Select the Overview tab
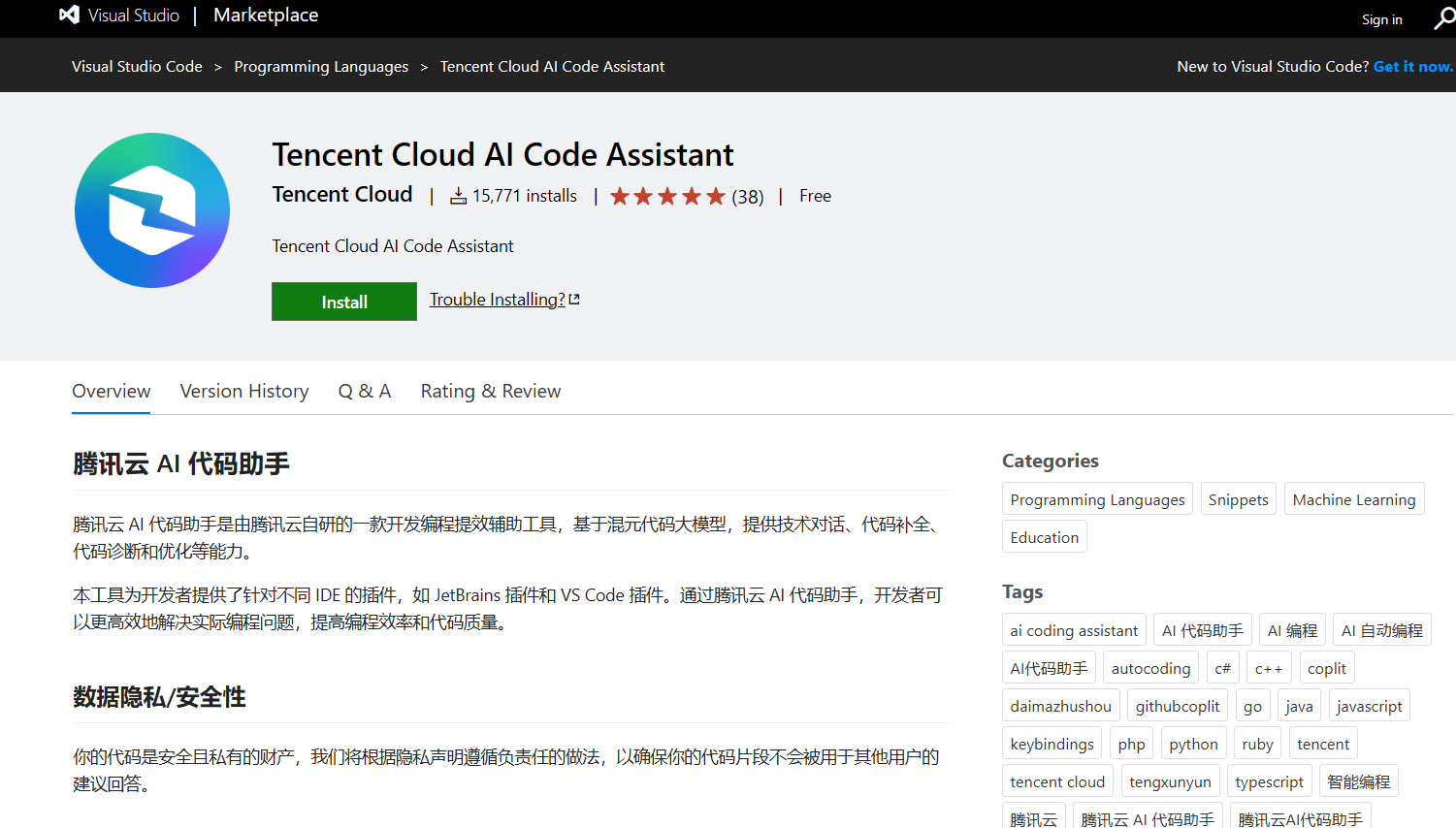Viewport: 1456px width, 828px height. click(x=112, y=391)
